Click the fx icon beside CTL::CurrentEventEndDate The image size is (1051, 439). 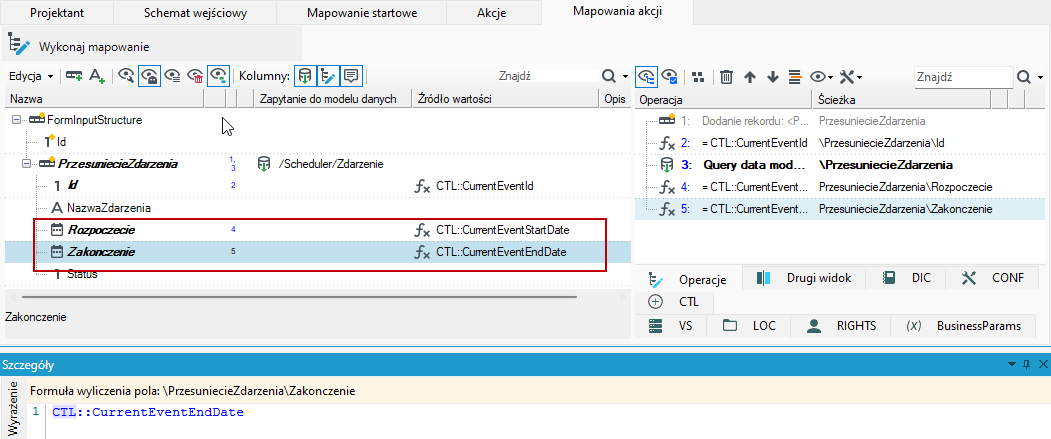(422, 252)
